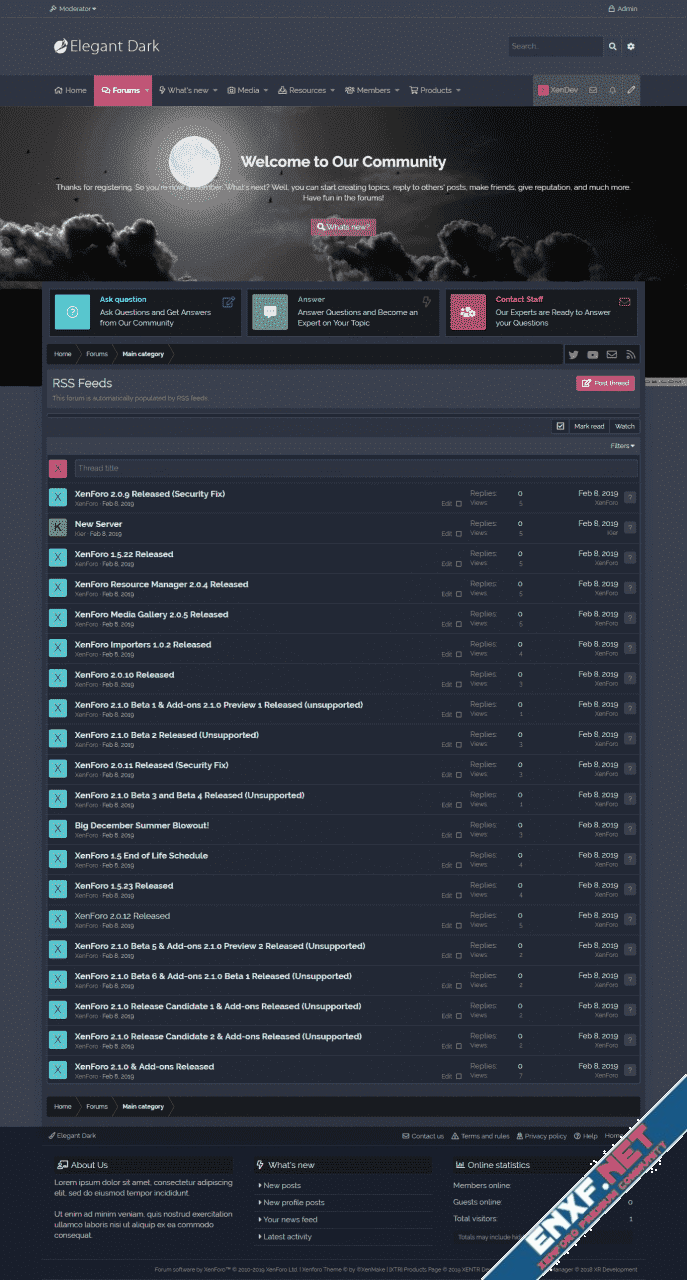The height and width of the screenshot is (1280, 687).
Task: Click the Contact Staff envelope corner icon
Action: click(x=625, y=301)
